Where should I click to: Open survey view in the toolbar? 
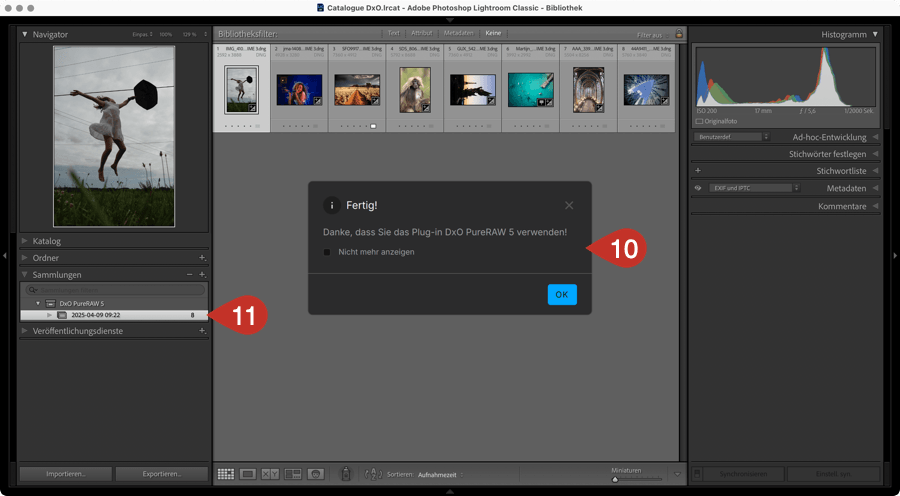[x=293, y=474]
